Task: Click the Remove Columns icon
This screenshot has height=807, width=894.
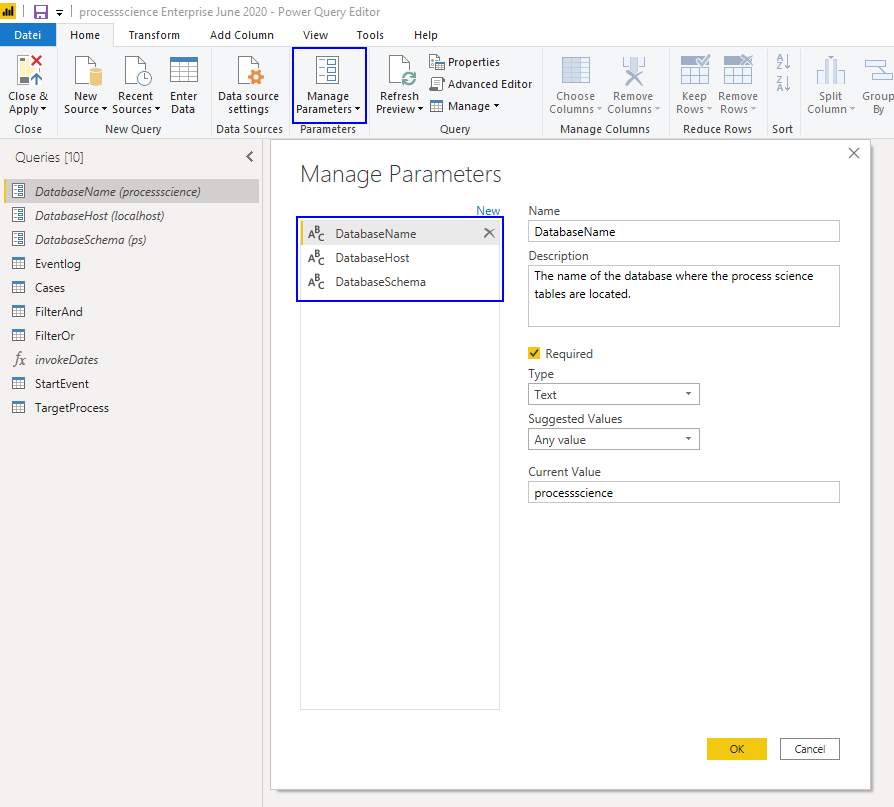Action: point(633,71)
